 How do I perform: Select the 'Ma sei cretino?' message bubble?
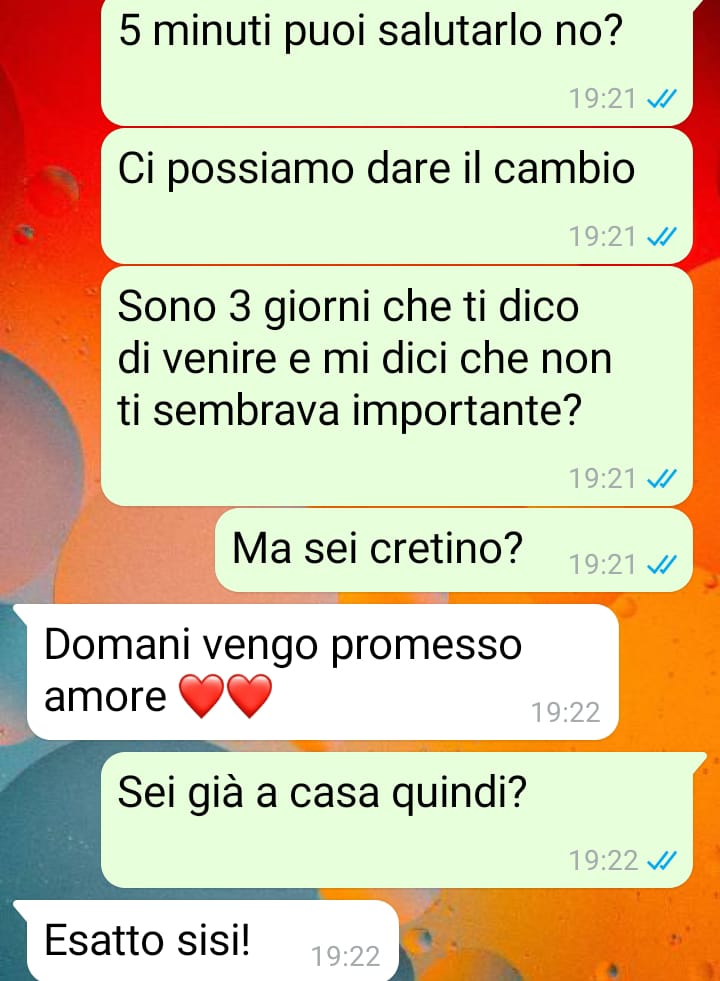(454, 550)
